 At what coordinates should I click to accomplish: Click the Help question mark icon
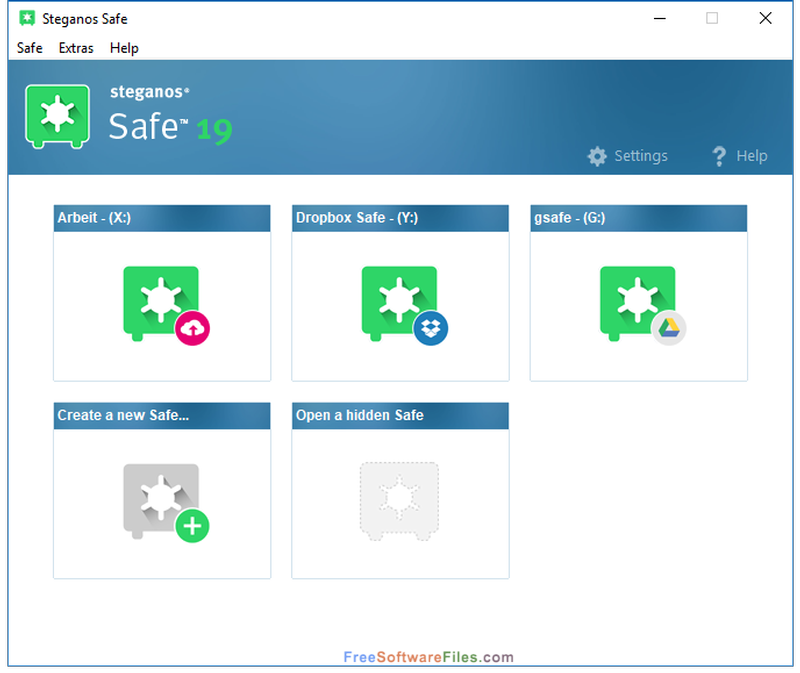point(719,156)
